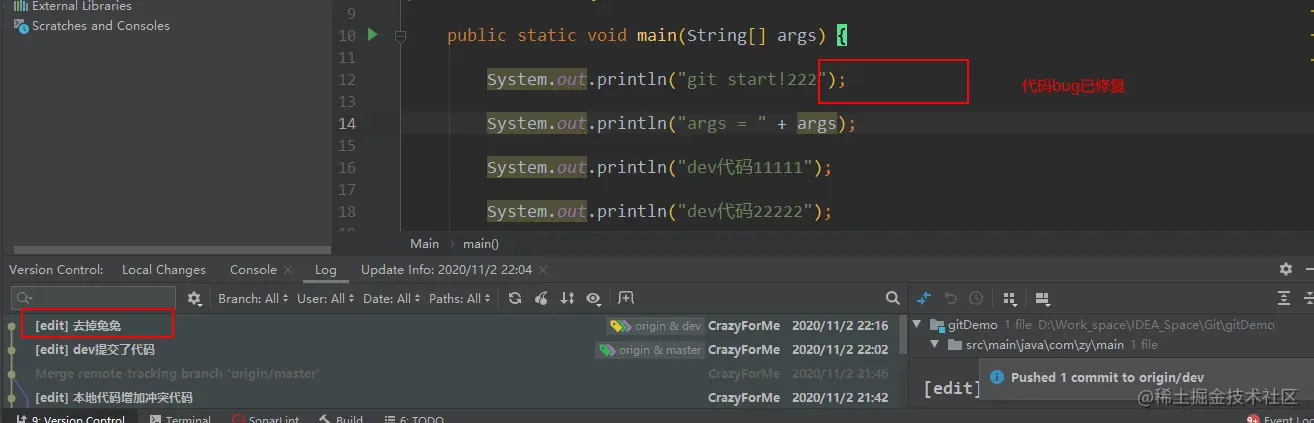The image size is (1314, 423).
Task: Open layout options icon in details pane
Action: tap(1042, 298)
